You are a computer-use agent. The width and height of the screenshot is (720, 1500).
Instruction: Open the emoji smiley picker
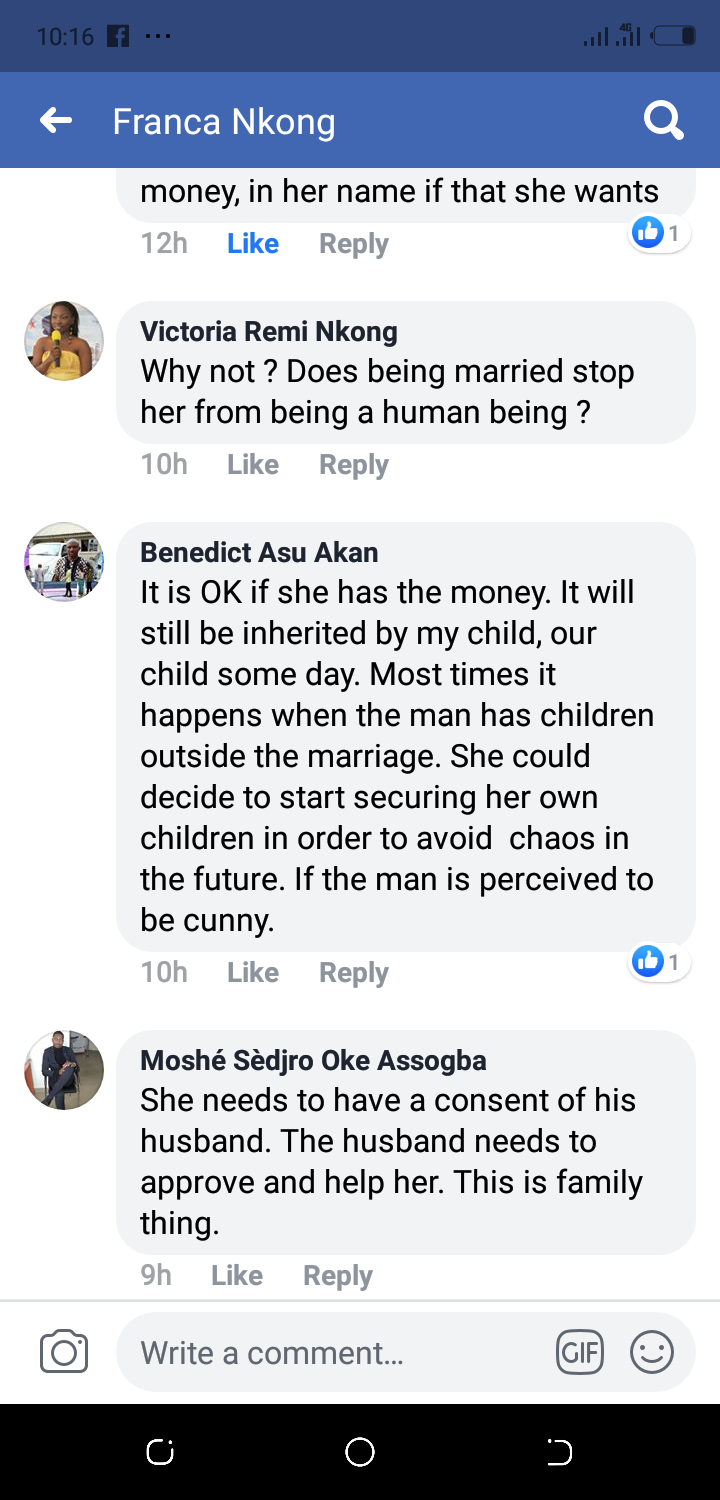tap(651, 1353)
